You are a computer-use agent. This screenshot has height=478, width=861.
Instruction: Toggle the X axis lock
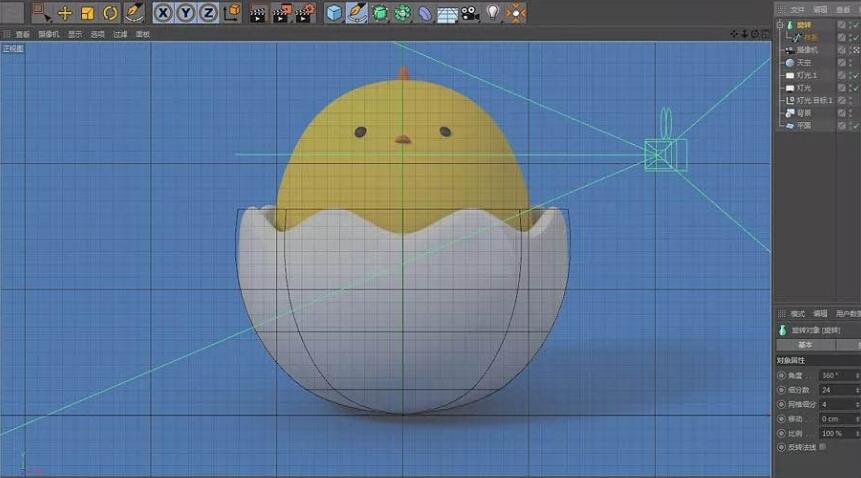pos(163,13)
